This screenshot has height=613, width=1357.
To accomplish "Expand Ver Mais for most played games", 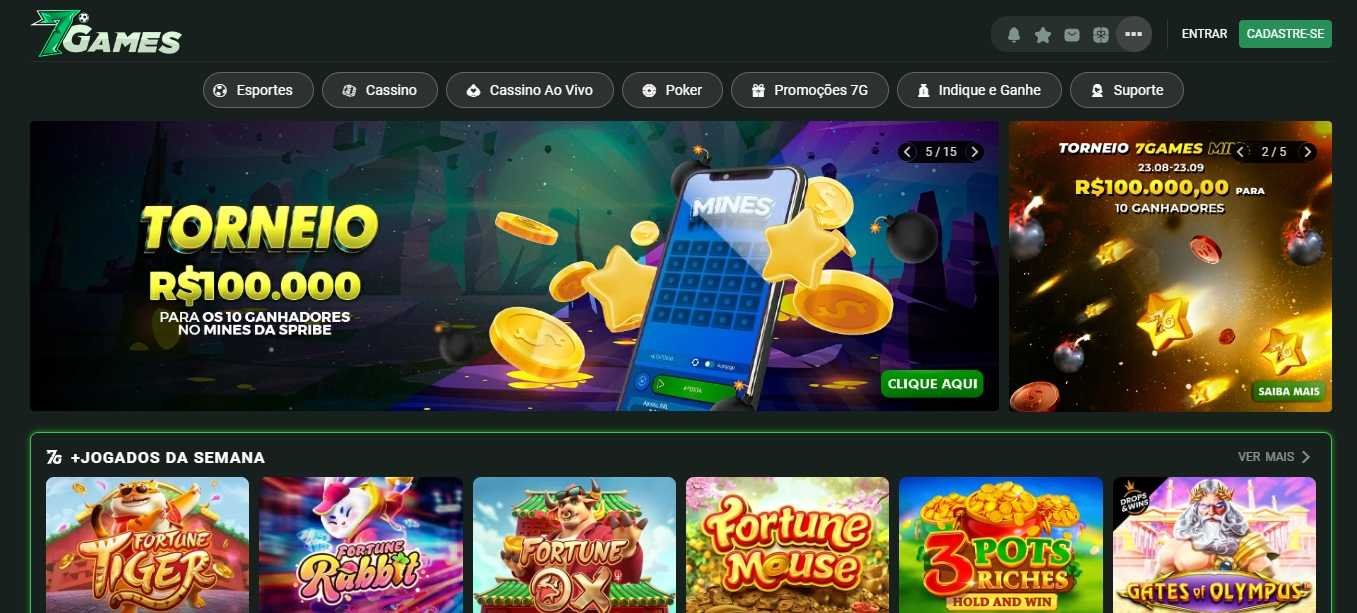I will tap(1274, 457).
